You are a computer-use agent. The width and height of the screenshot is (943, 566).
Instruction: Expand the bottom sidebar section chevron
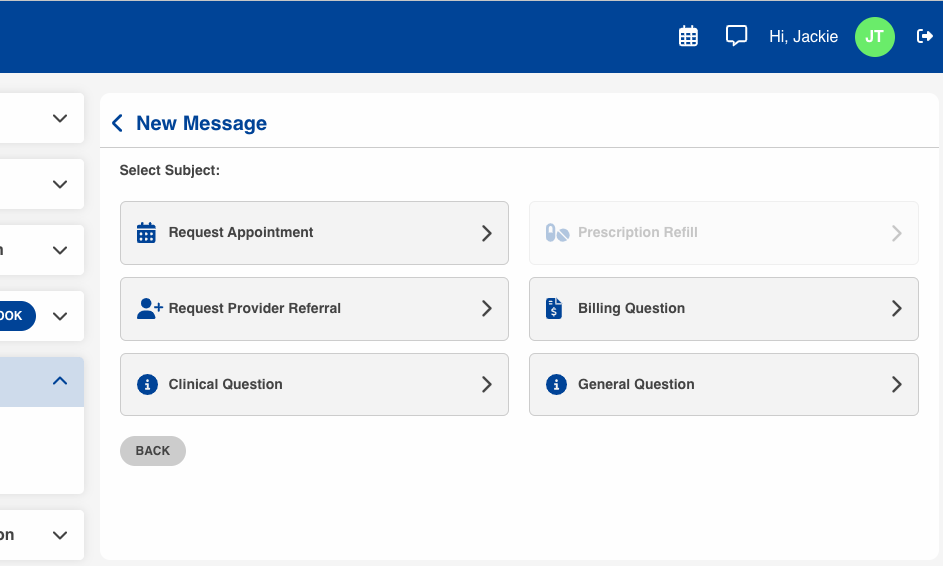point(60,535)
